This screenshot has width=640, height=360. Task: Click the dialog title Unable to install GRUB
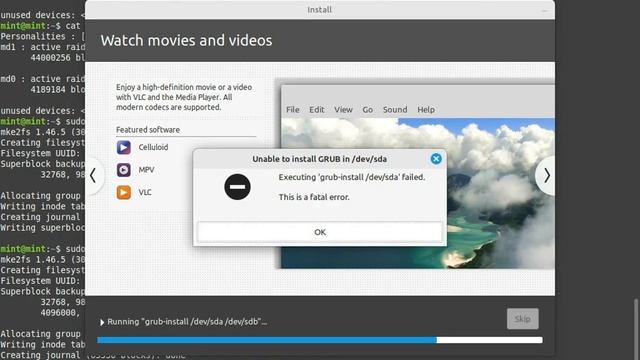pos(319,159)
